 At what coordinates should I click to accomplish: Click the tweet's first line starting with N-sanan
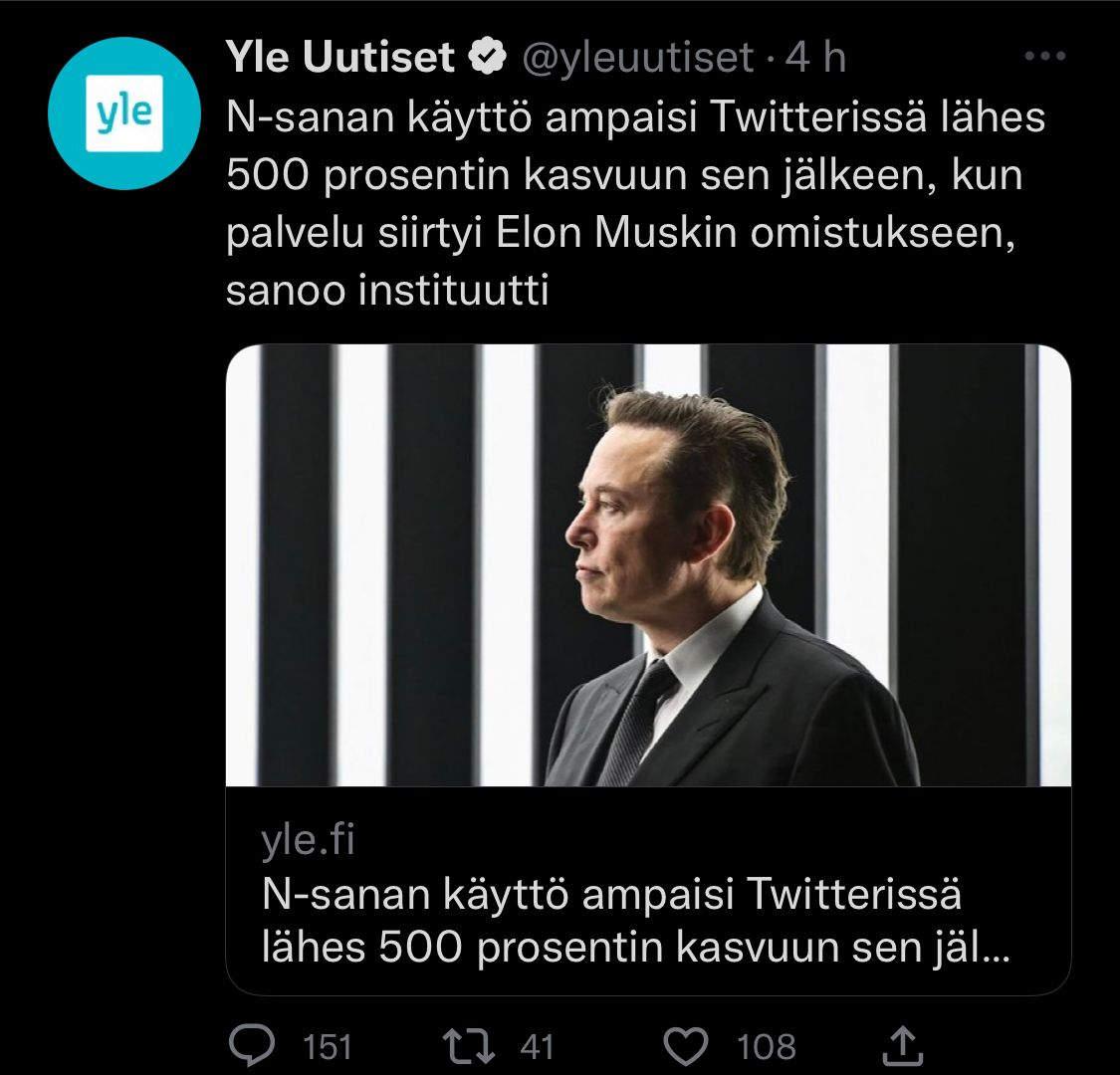coord(636,117)
